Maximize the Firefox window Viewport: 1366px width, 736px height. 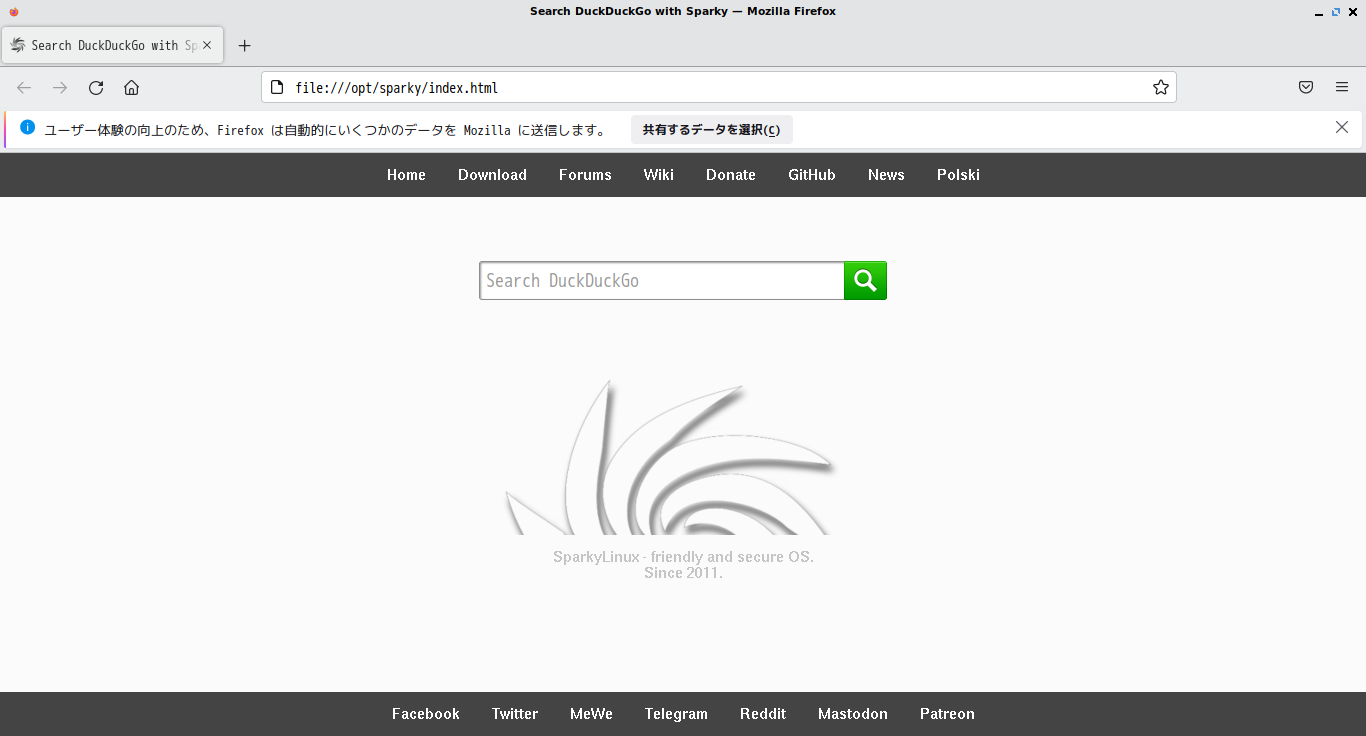(x=1335, y=11)
